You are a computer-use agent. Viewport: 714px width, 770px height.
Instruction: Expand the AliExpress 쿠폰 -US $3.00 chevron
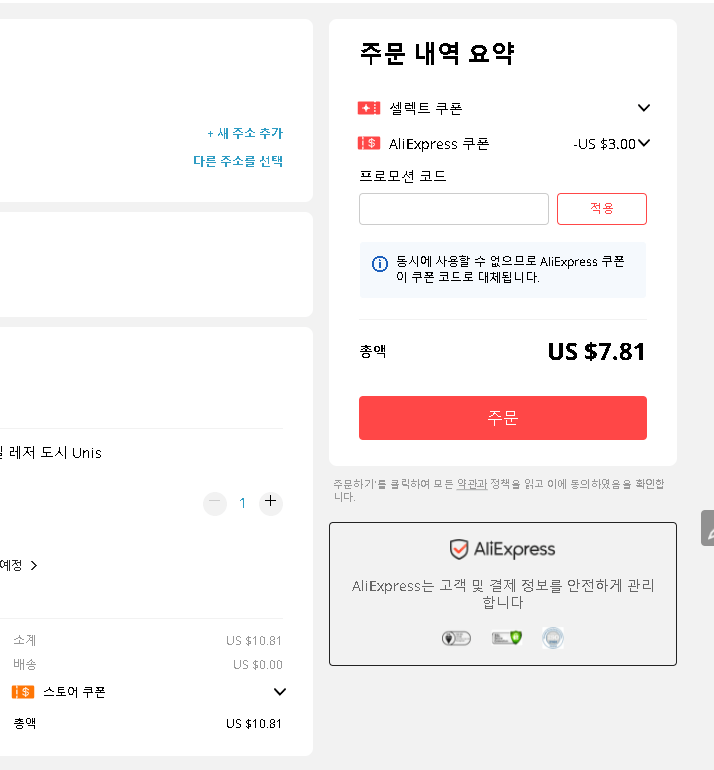click(x=644, y=143)
